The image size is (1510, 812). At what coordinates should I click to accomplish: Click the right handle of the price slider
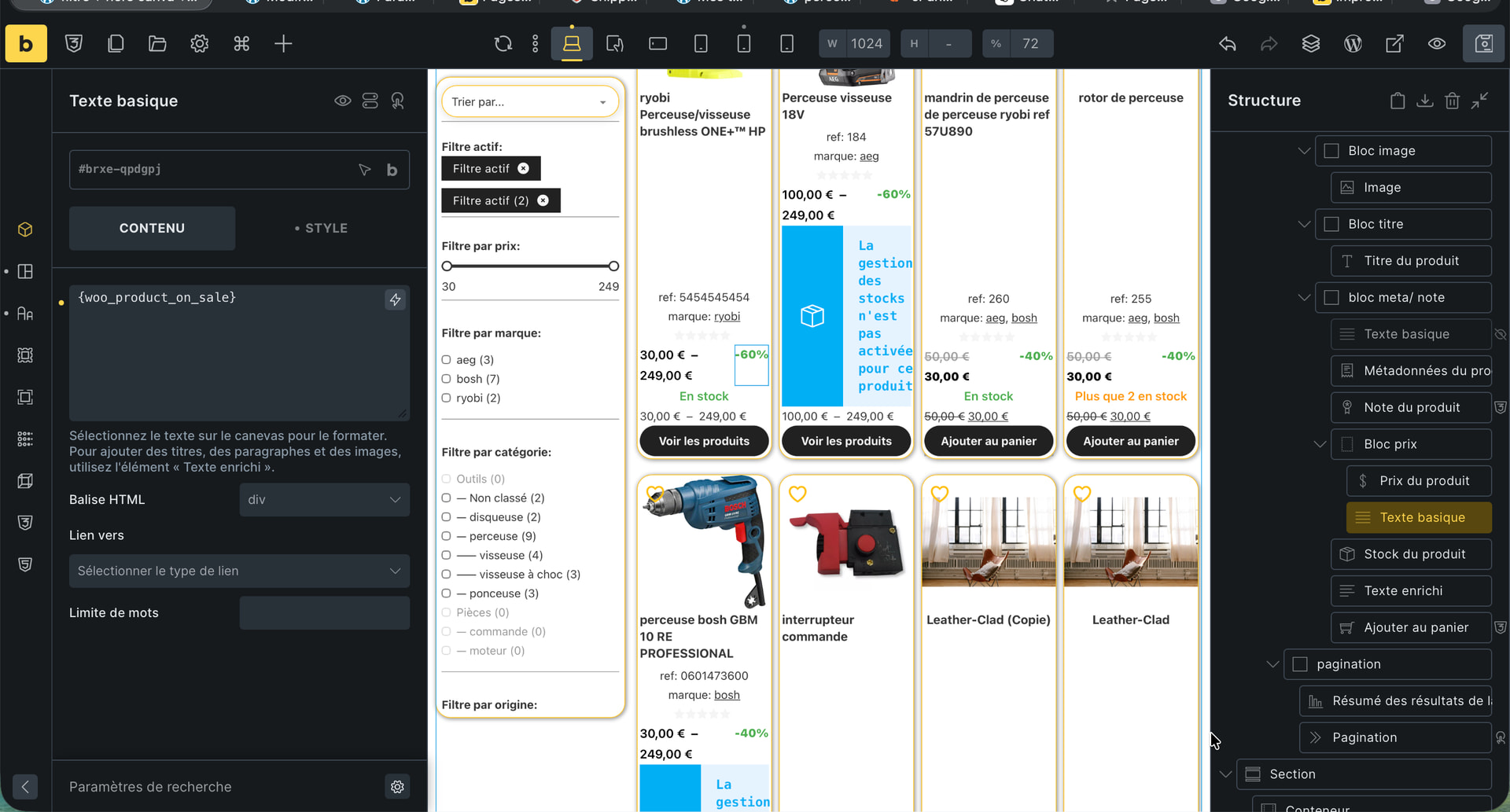[x=613, y=266]
